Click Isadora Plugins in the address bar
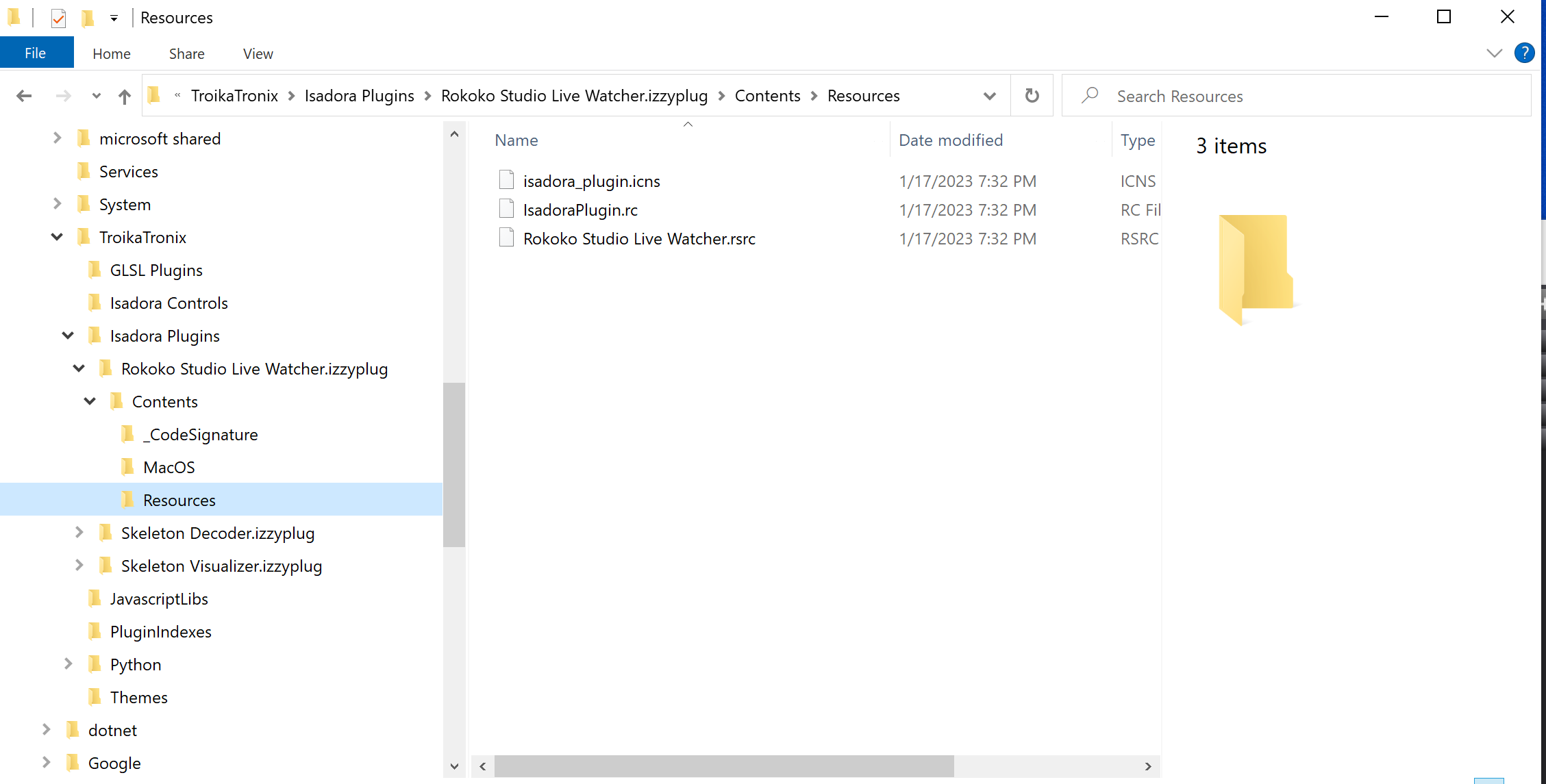The height and width of the screenshot is (784, 1546). 360,96
